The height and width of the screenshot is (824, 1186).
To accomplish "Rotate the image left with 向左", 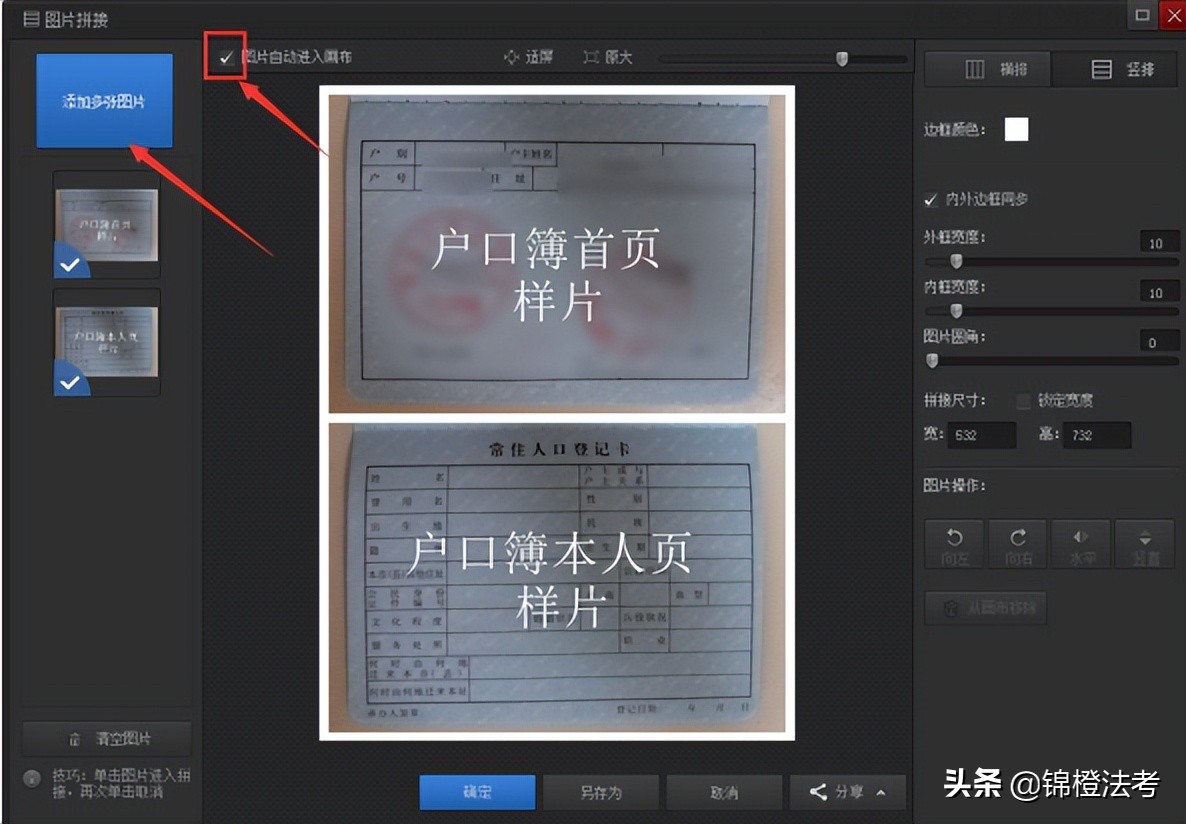I will pyautogui.click(x=953, y=544).
